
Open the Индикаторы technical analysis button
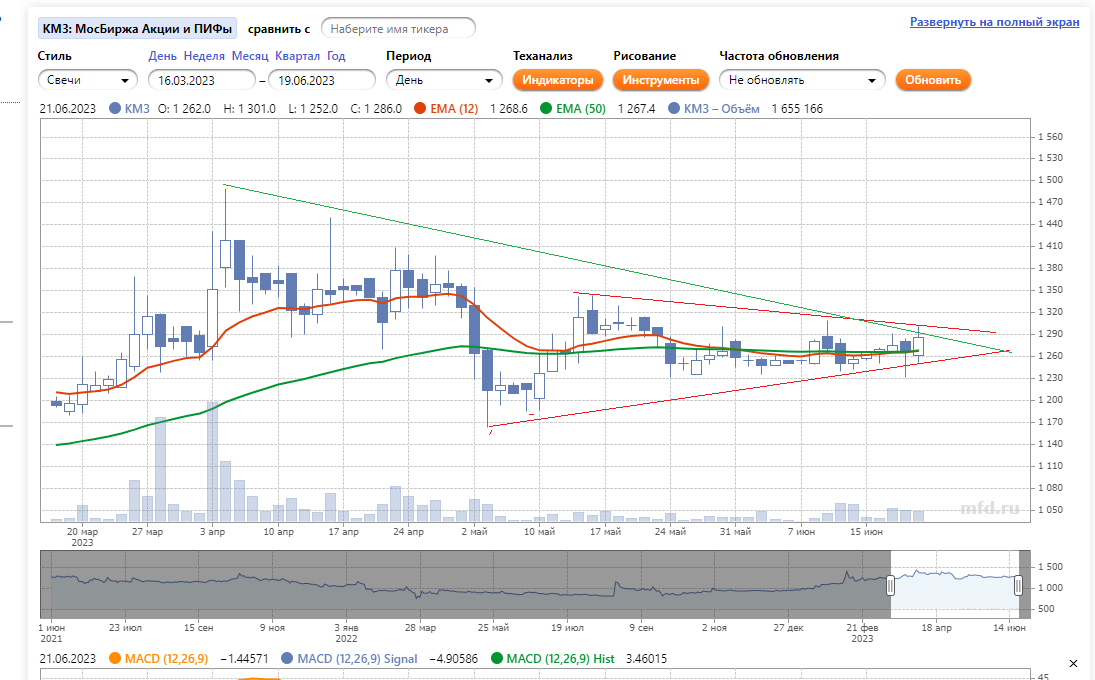[x=558, y=80]
